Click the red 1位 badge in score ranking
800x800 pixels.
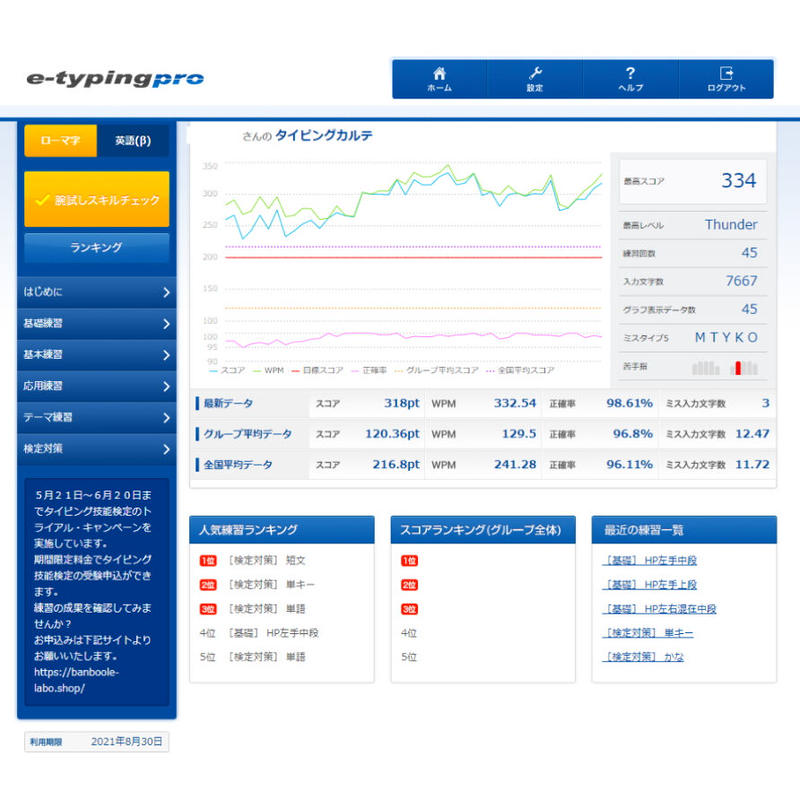pyautogui.click(x=409, y=561)
